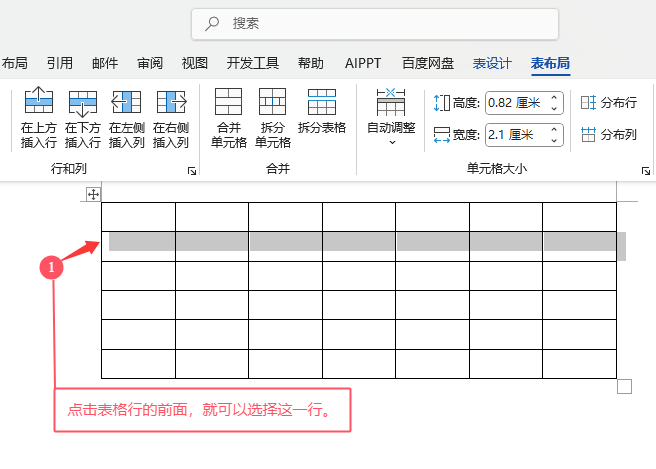Viewport: 656px width, 469px height.
Task: Increase row height with up arrow
Action: [x=554, y=97]
